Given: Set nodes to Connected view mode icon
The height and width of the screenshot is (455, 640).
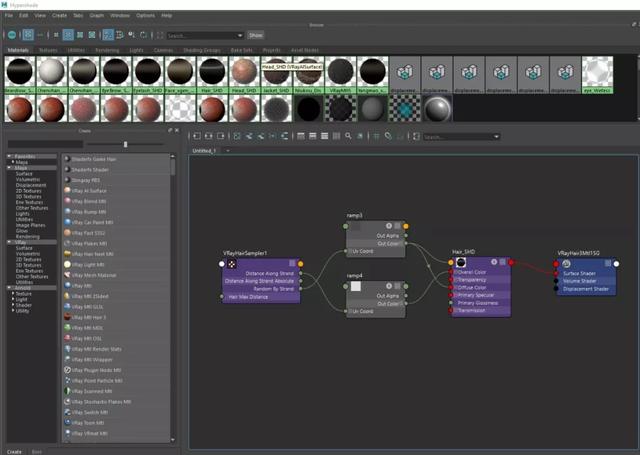Looking at the screenshot, I should pyautogui.click(x=313, y=136).
